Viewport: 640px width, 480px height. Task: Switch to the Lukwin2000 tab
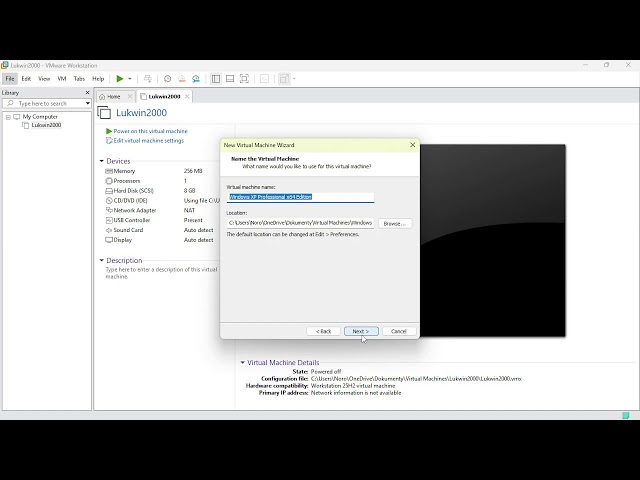(164, 97)
